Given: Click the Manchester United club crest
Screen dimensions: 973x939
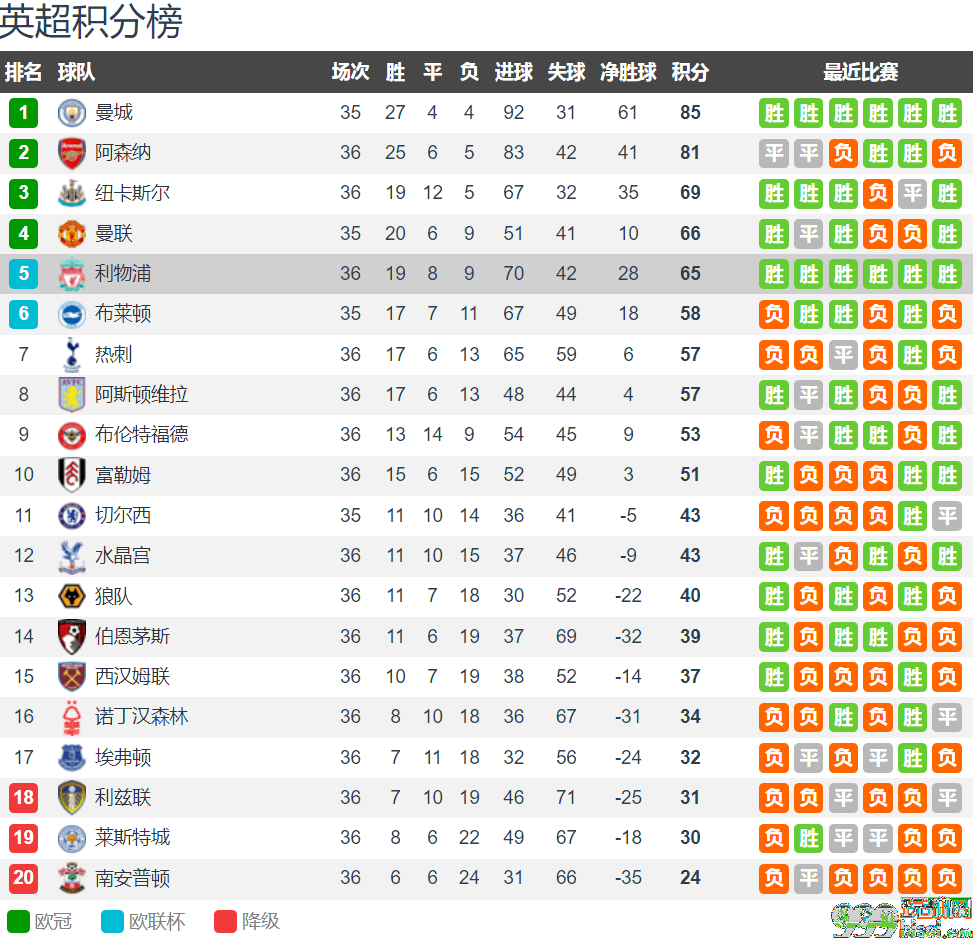Looking at the screenshot, I should point(71,233).
